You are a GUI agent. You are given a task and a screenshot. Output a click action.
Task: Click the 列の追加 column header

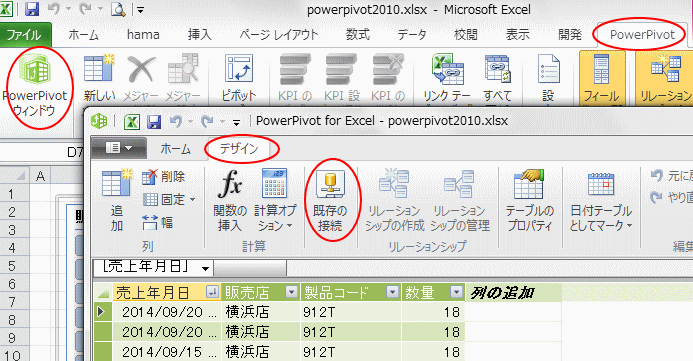(513, 293)
